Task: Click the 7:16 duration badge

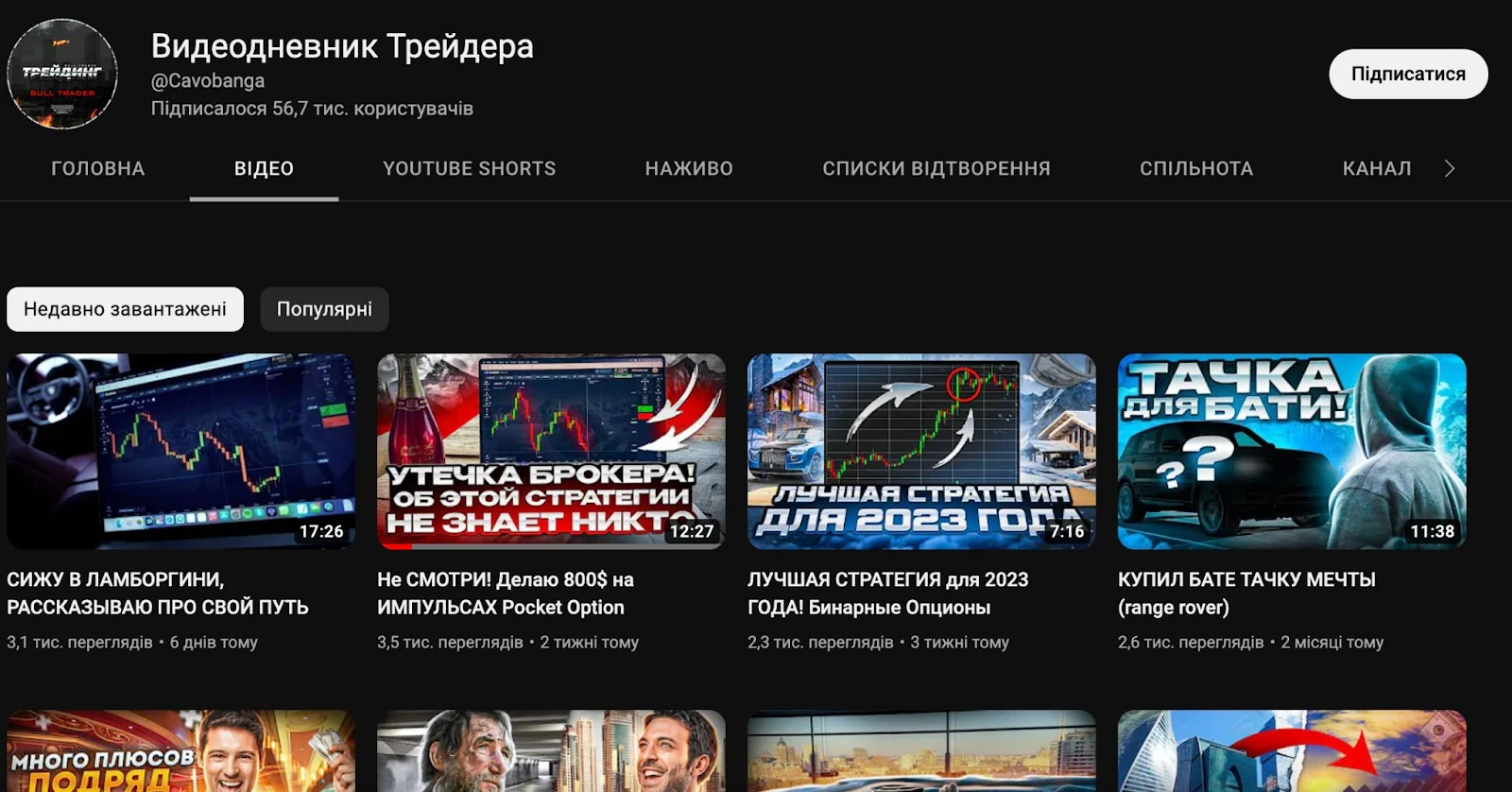Action: click(x=1067, y=531)
